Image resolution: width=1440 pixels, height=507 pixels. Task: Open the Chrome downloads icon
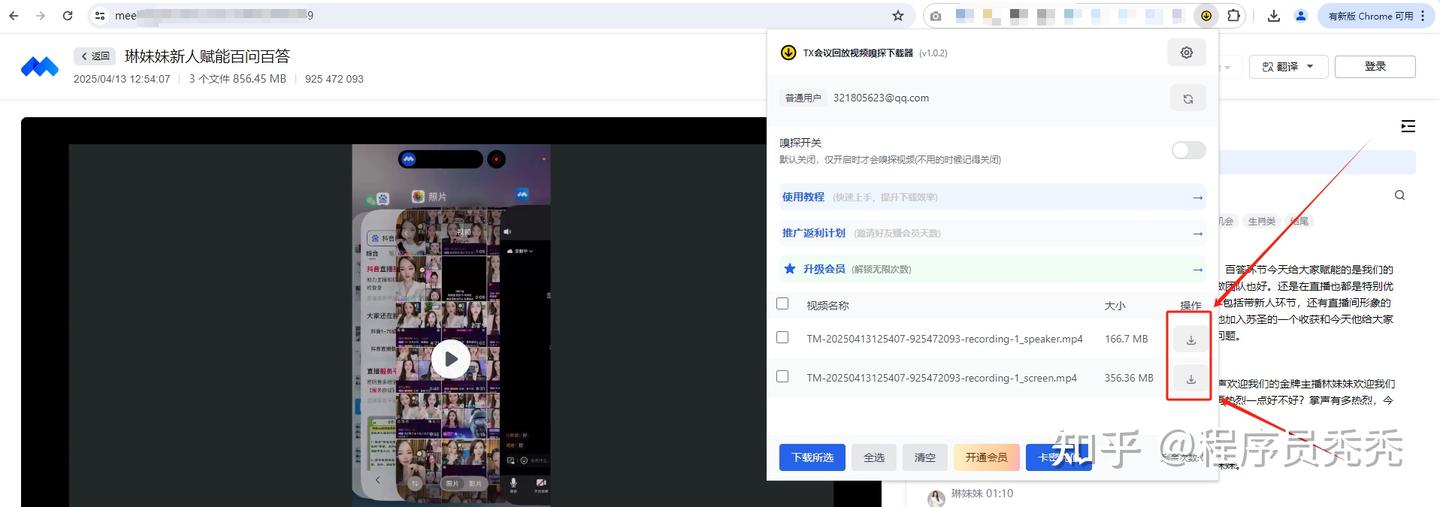pos(1273,16)
